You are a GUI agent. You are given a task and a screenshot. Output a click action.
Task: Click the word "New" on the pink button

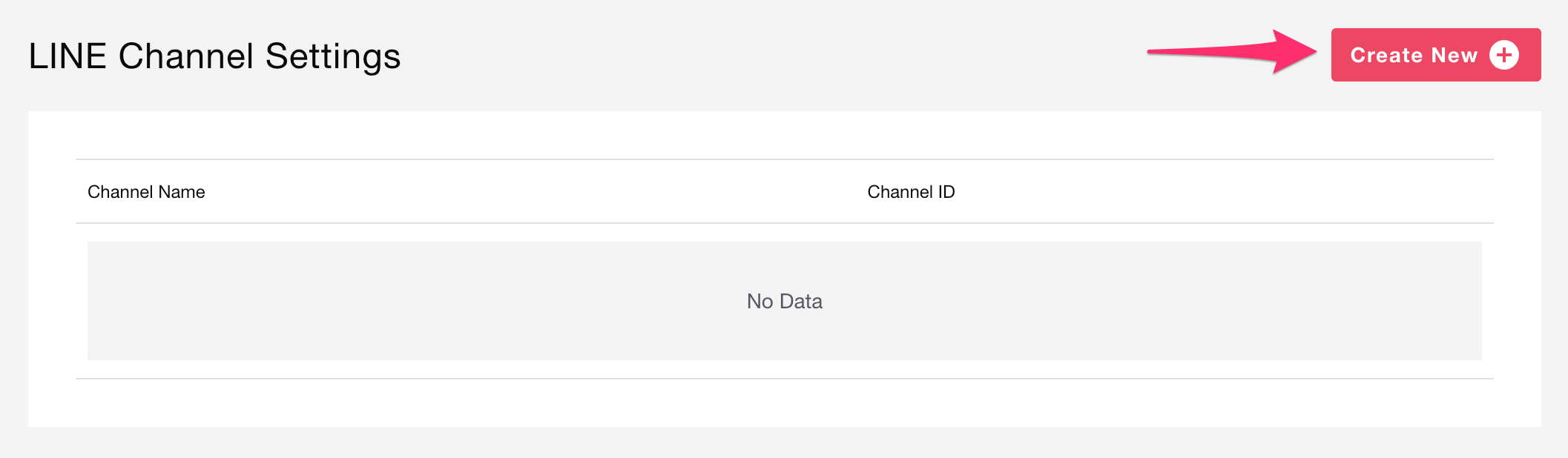click(x=1454, y=55)
